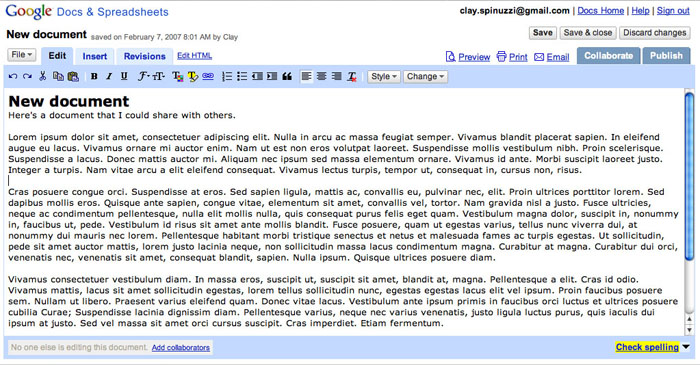Viewport: 700px width, 365px height.
Task: Open the Text color picker icon
Action: [x=178, y=76]
